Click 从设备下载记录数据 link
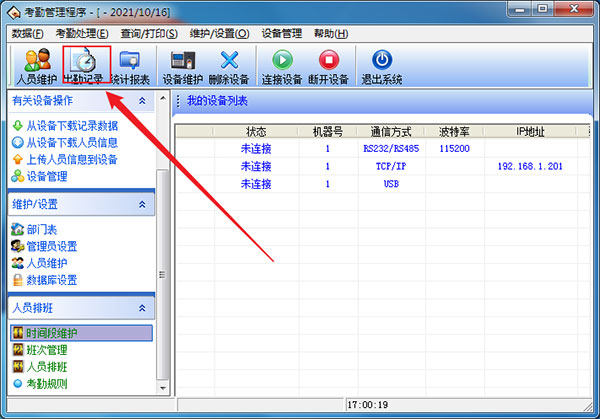Screen dimensions: 600x419 71,126
